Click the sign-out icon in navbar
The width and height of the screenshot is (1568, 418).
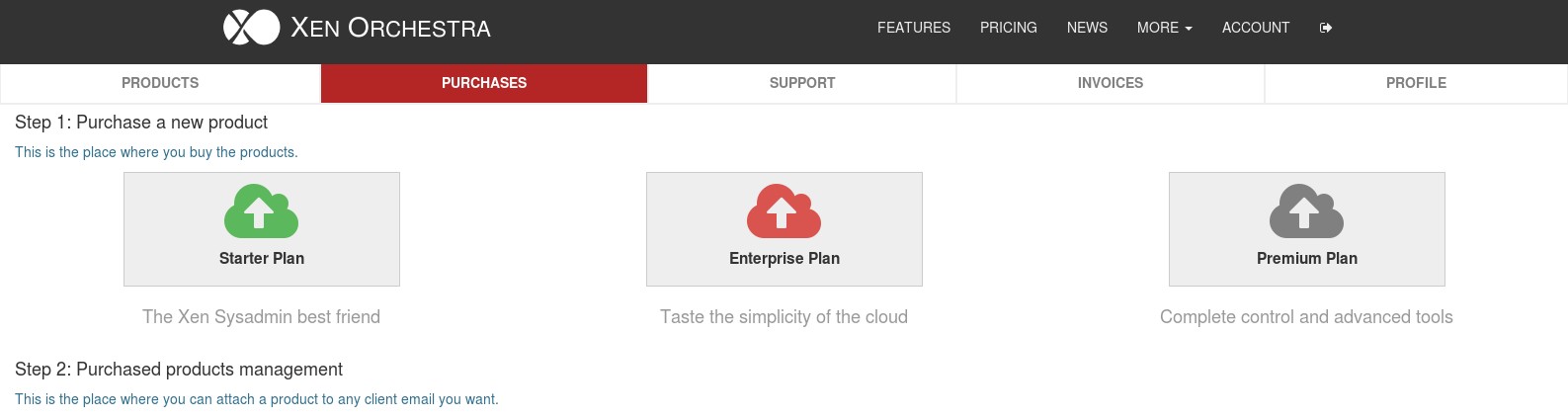click(x=1326, y=28)
